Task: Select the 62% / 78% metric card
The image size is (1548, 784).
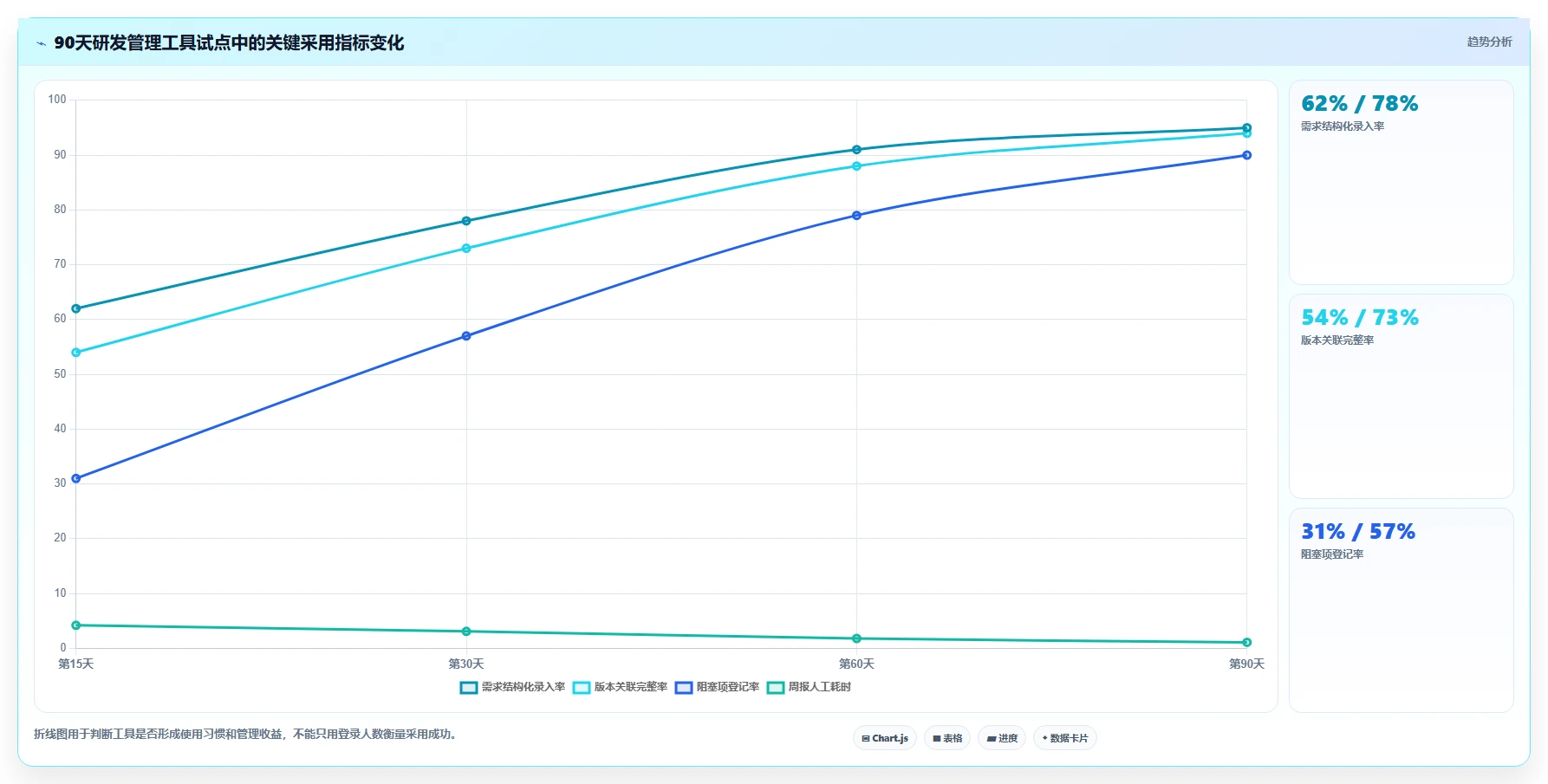Action: point(1402,183)
